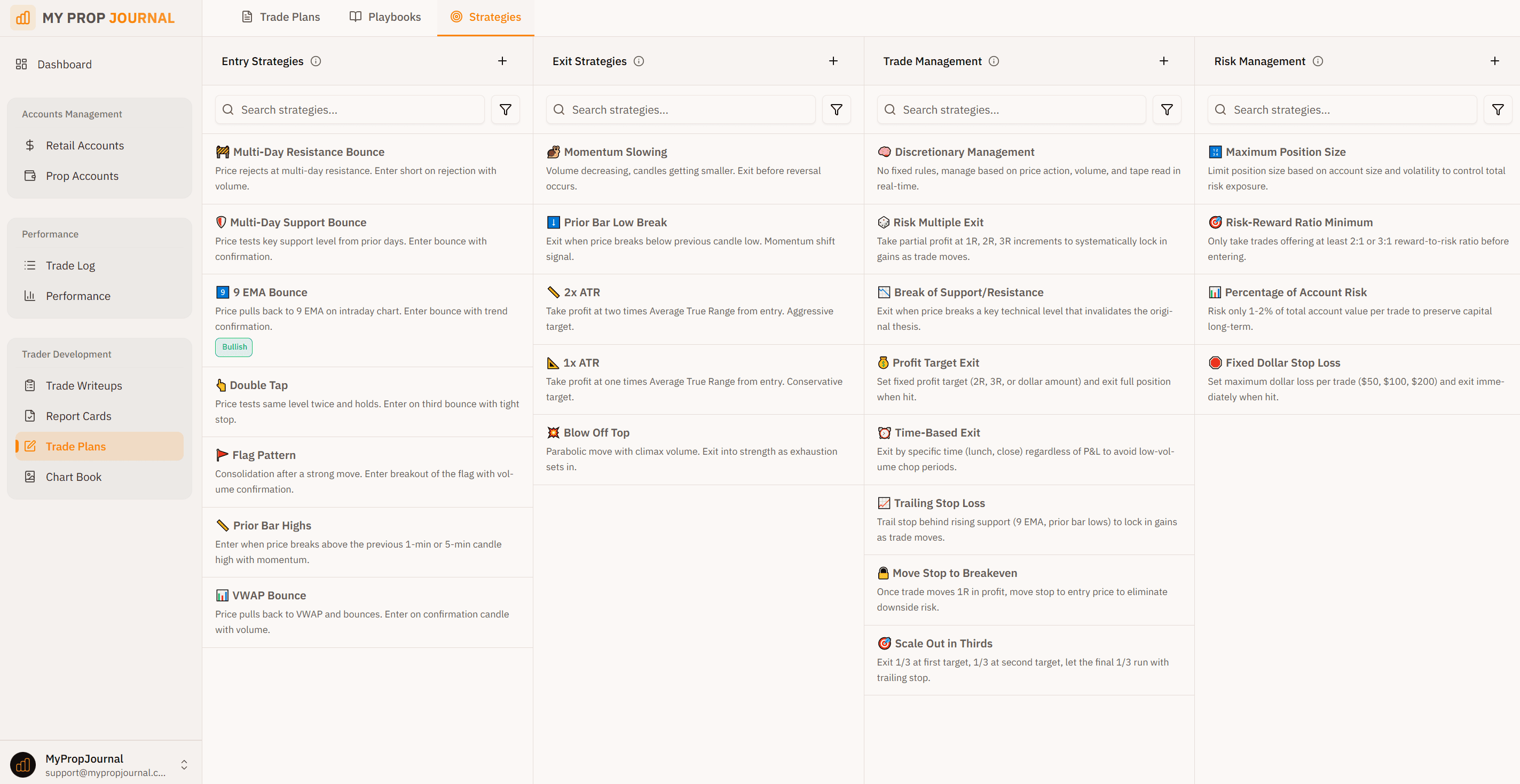Click the Trade Log list icon
Viewport: 1520px width, 784px height.
30,265
